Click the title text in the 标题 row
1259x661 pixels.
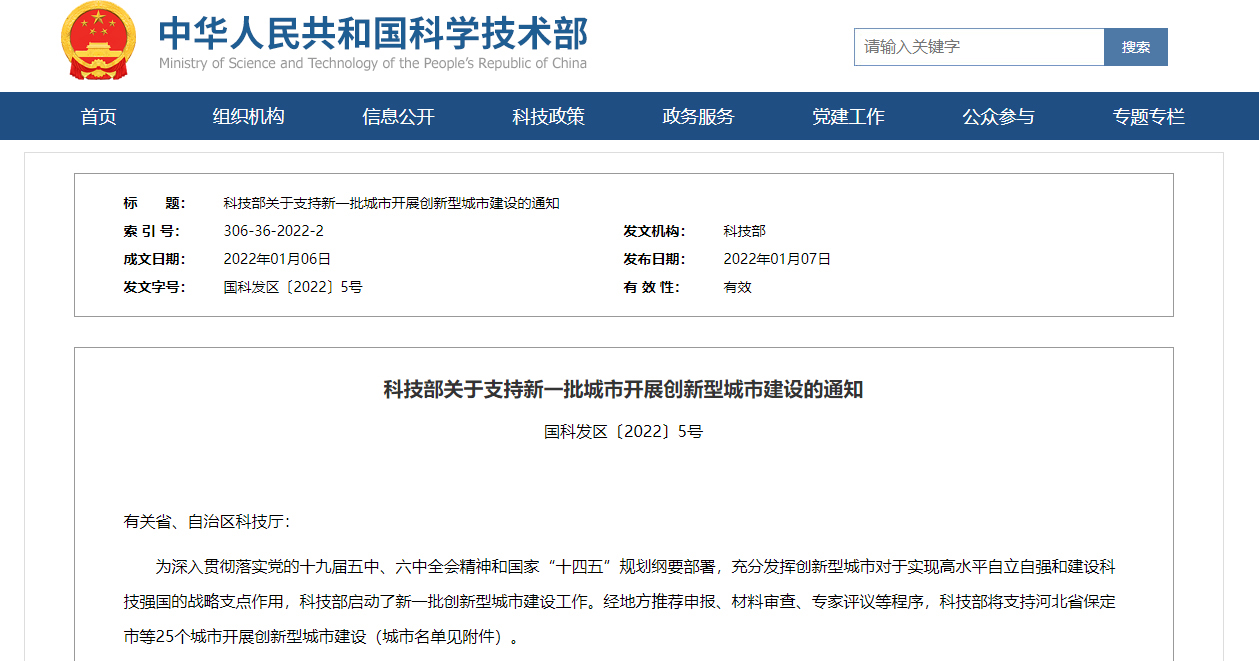[391, 203]
